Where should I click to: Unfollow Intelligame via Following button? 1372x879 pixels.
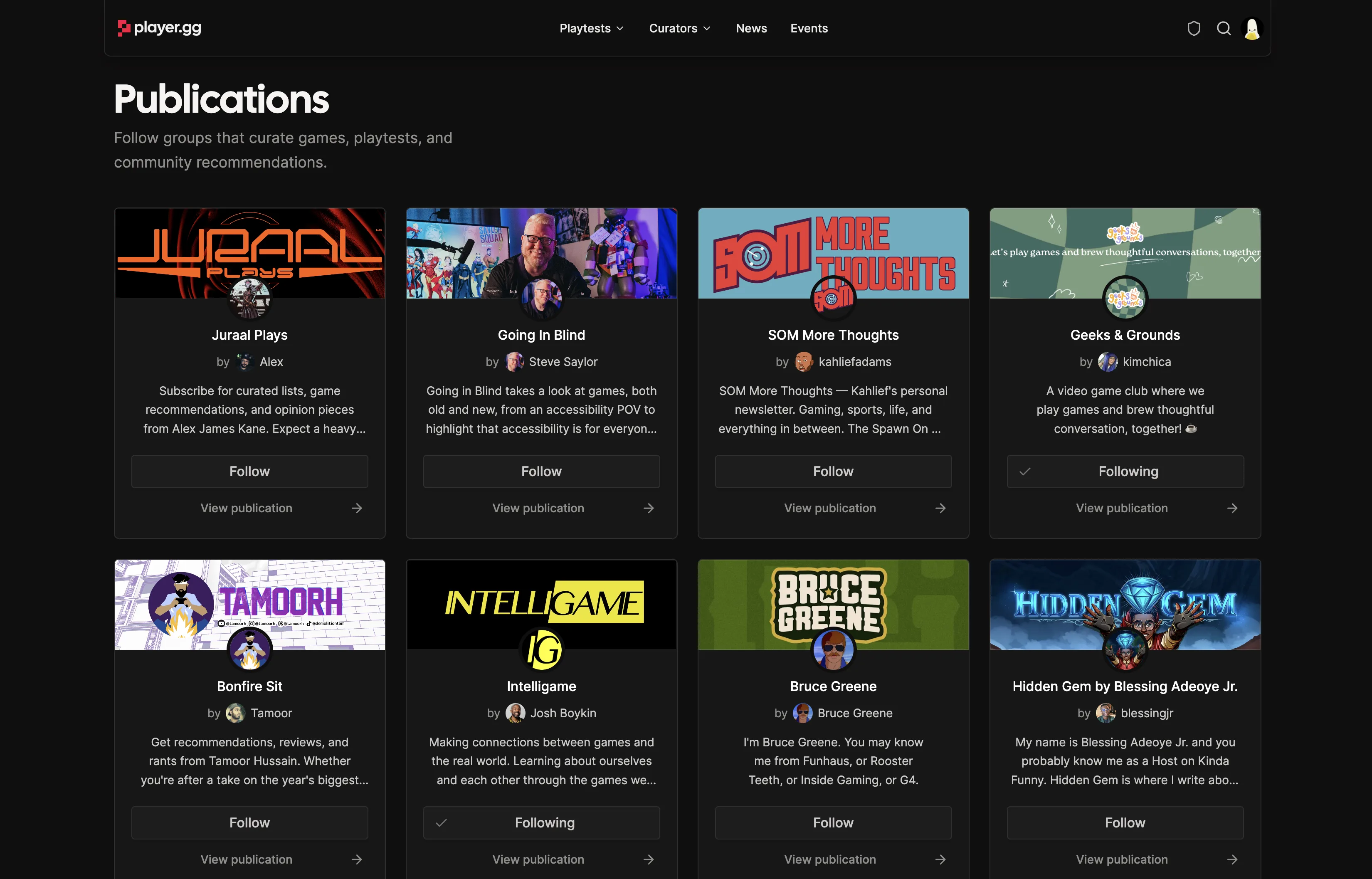[x=541, y=822]
